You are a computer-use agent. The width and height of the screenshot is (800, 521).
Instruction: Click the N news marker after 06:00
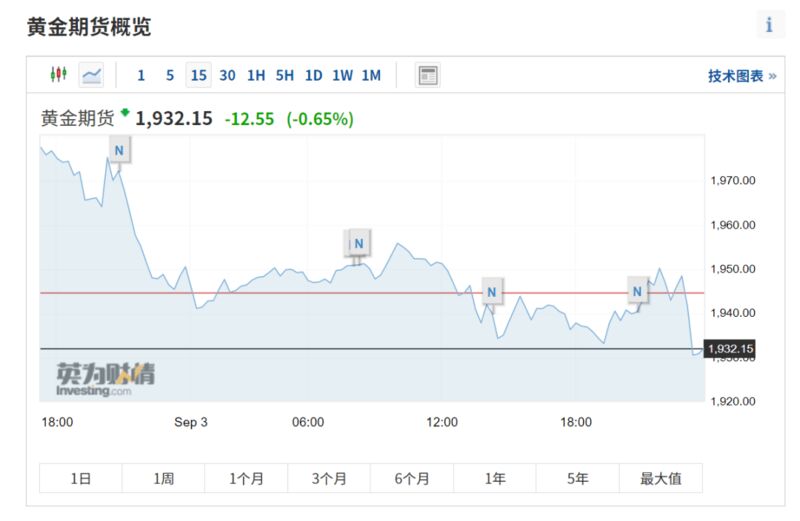(359, 243)
